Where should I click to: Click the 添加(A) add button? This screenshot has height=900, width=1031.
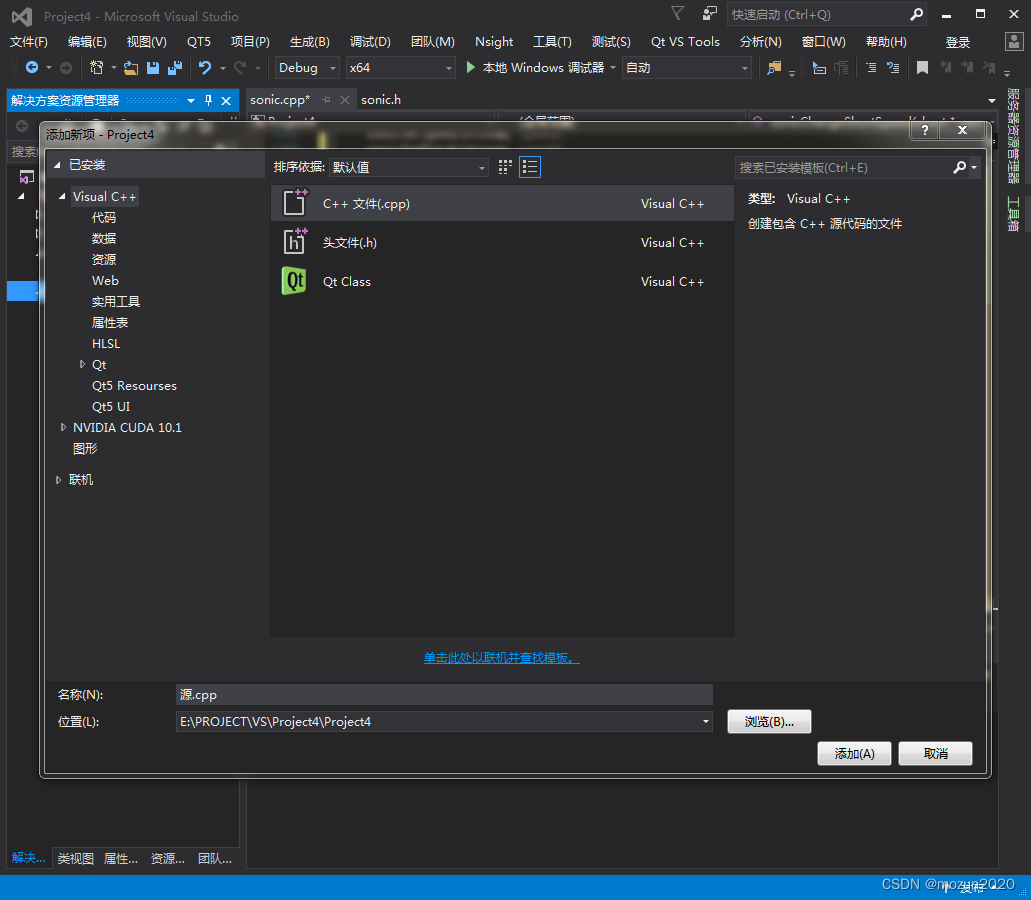(x=854, y=753)
